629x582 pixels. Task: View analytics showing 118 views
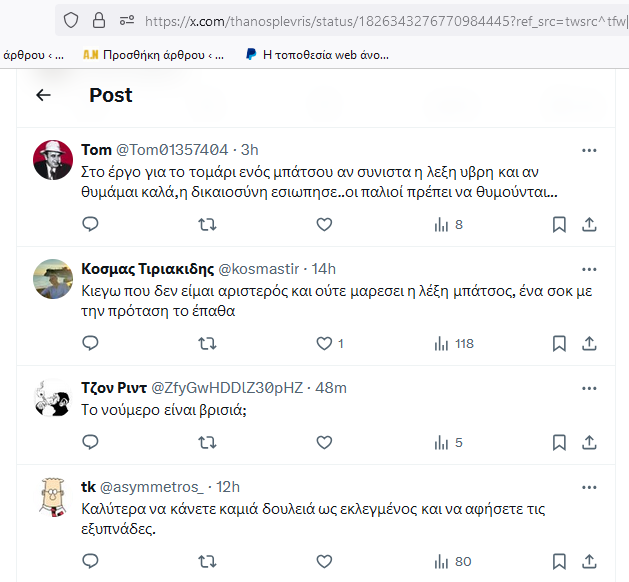[454, 344]
